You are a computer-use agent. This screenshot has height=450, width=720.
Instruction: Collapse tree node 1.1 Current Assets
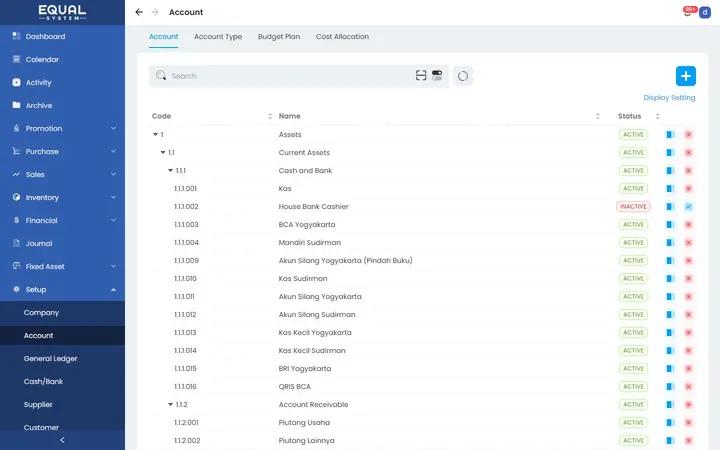click(163, 152)
